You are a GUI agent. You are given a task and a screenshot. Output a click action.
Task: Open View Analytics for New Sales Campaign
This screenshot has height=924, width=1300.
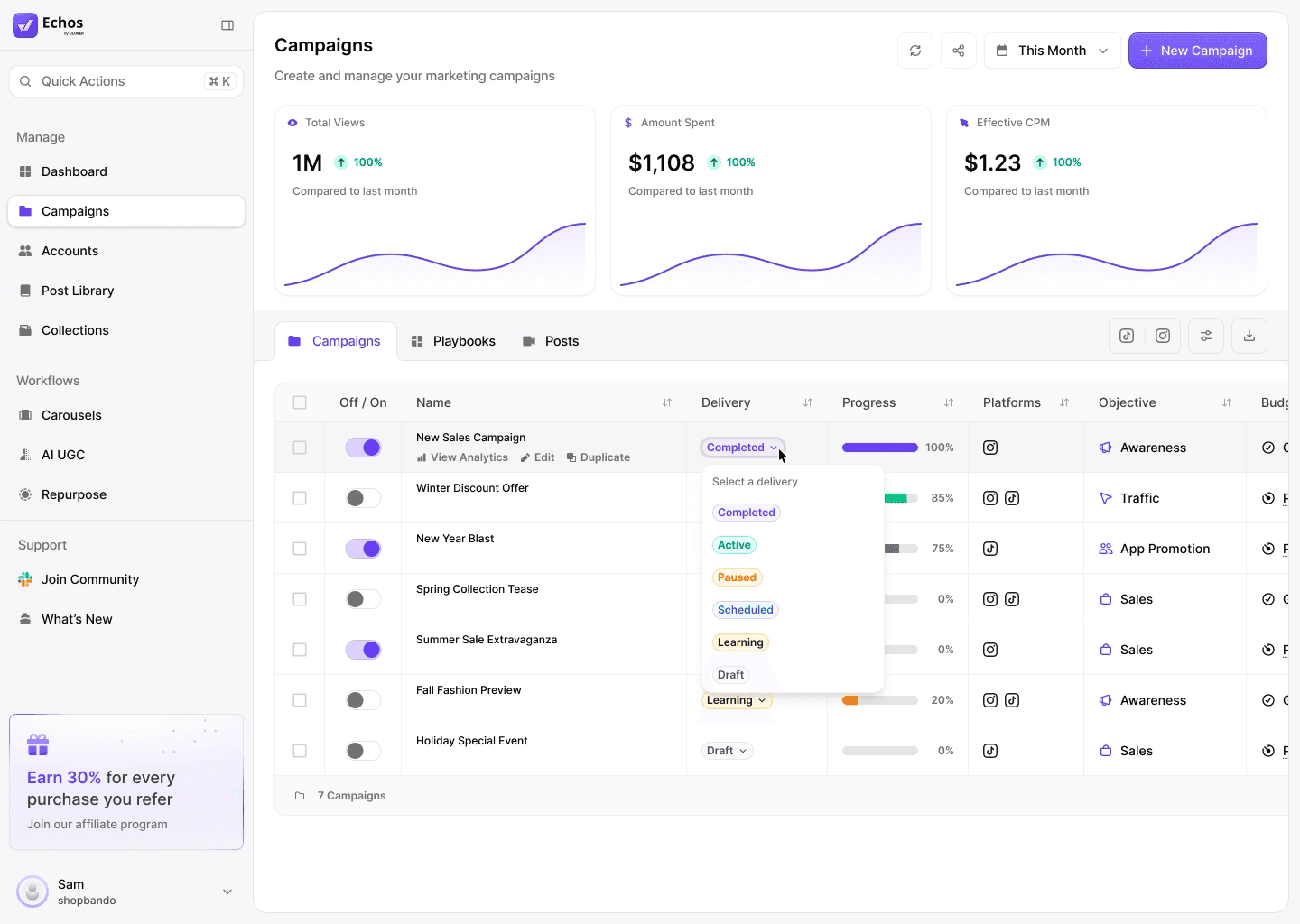click(x=462, y=457)
